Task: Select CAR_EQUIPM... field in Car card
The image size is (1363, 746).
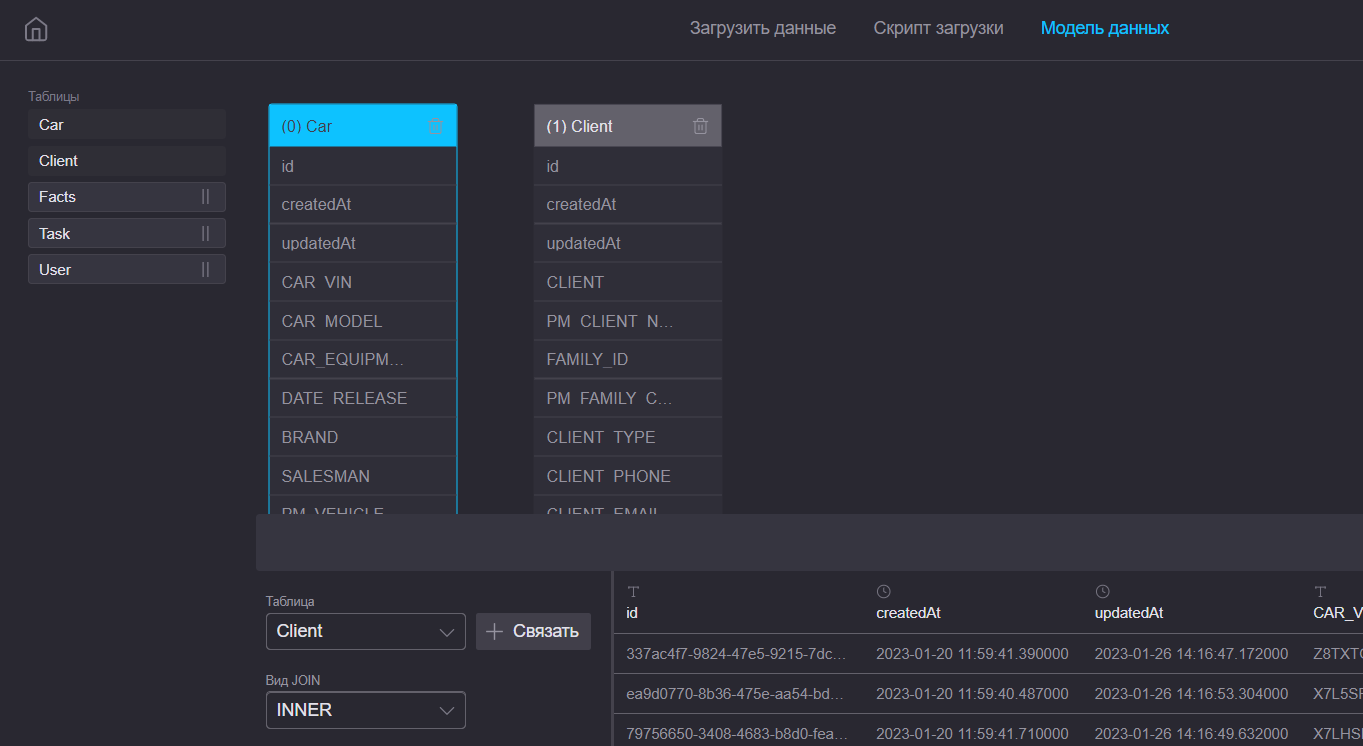Action: pos(363,359)
